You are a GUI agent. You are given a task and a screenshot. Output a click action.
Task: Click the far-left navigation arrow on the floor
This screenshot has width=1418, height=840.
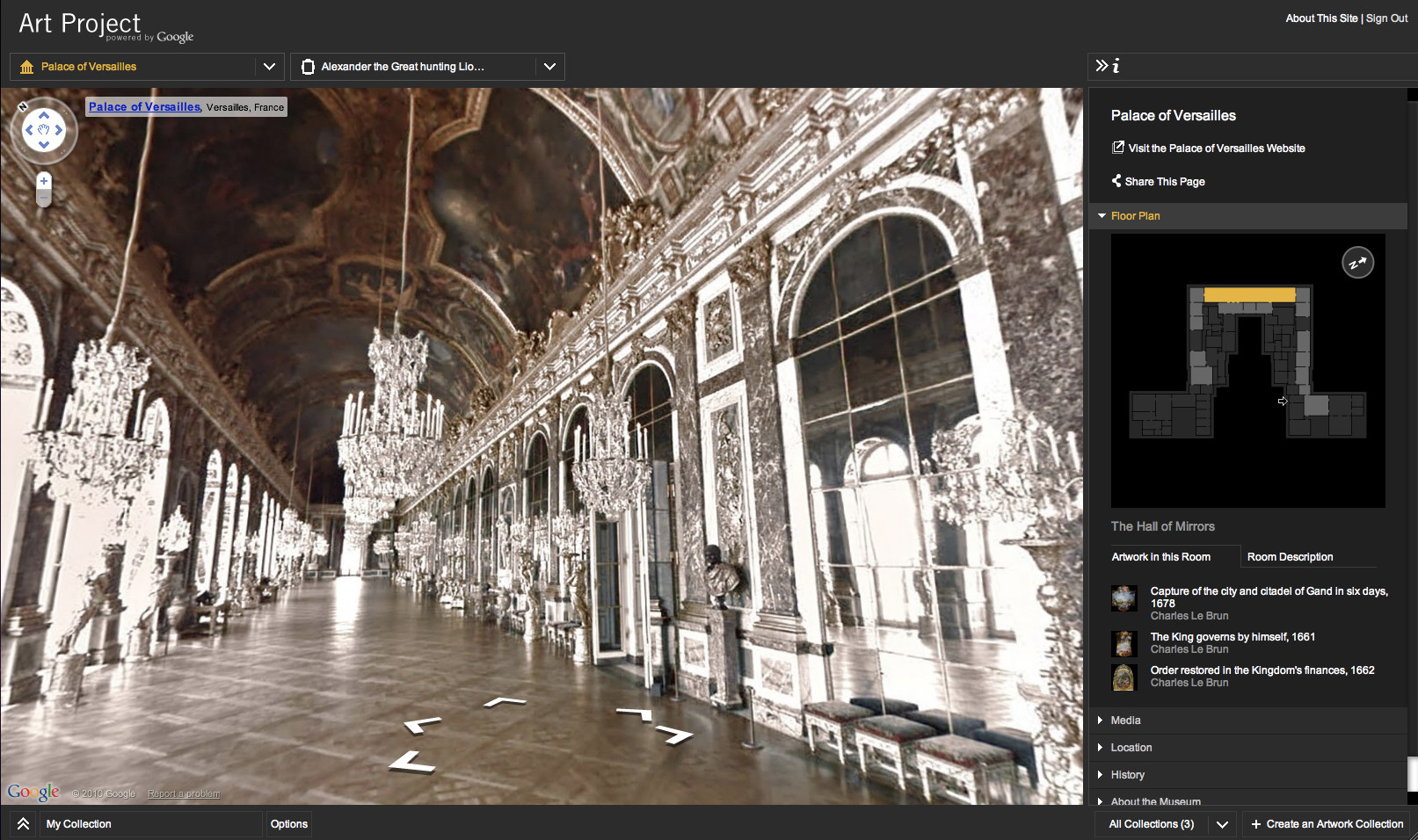[x=422, y=725]
